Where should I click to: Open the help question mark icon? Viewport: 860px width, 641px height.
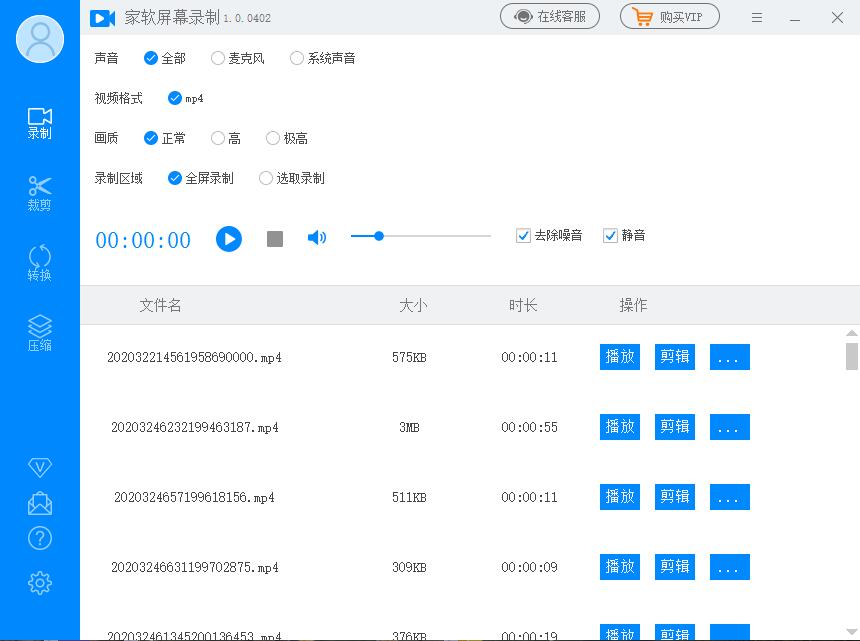(x=39, y=538)
